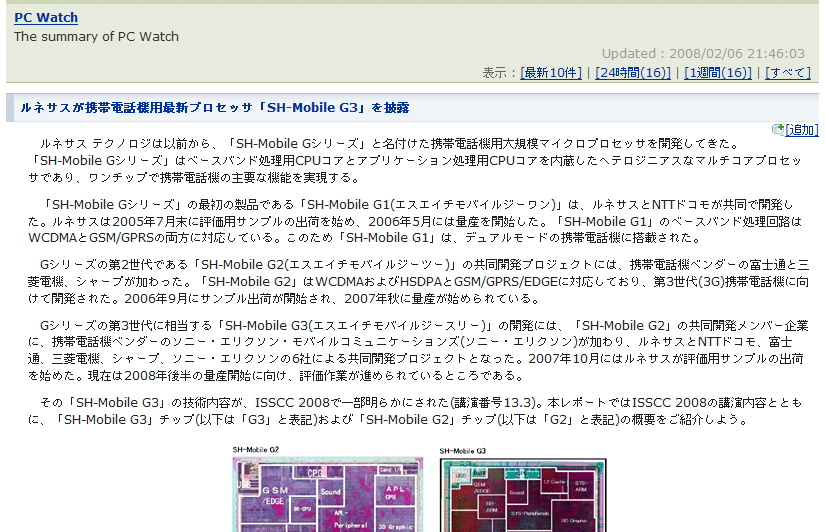Open the SH-Mobile G3 article headline
Viewport: 825px width, 532px height.
215,108
